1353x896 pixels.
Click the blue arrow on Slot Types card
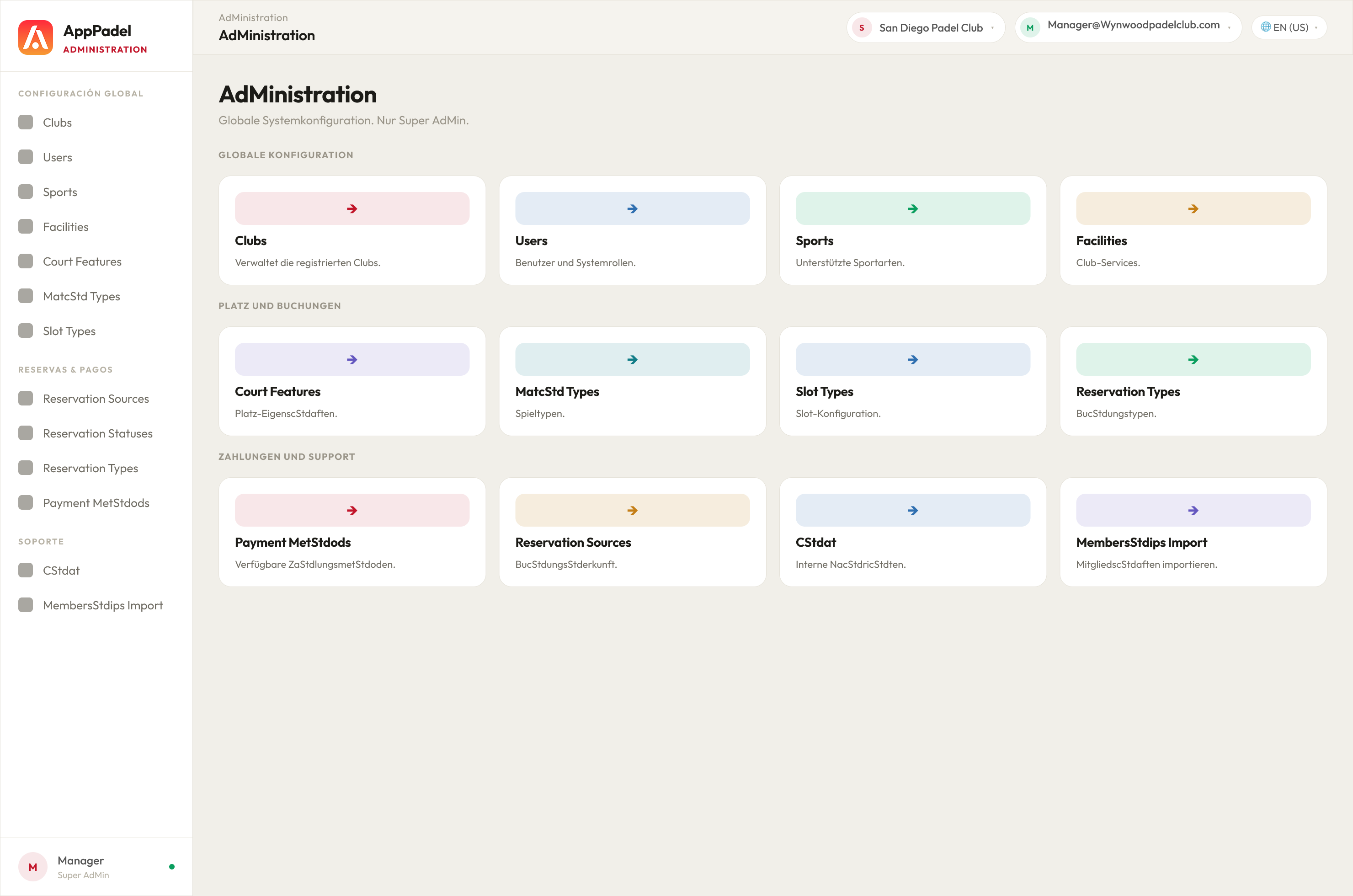913,359
